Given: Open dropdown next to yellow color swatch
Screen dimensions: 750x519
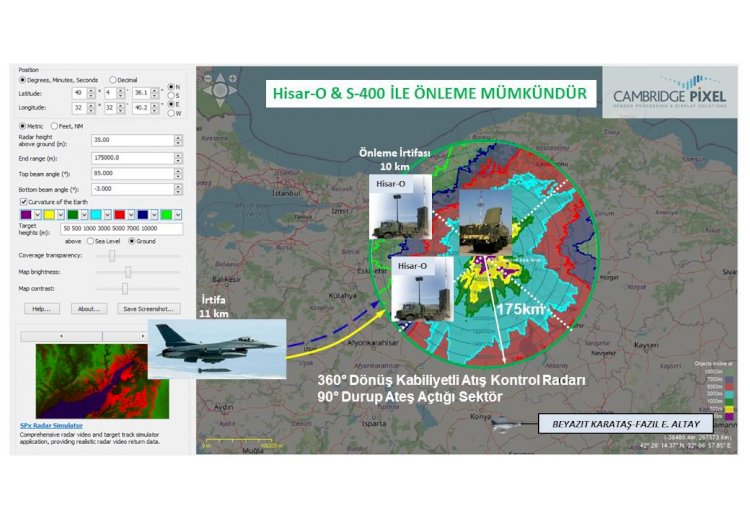Looking at the screenshot, I should point(61,215).
